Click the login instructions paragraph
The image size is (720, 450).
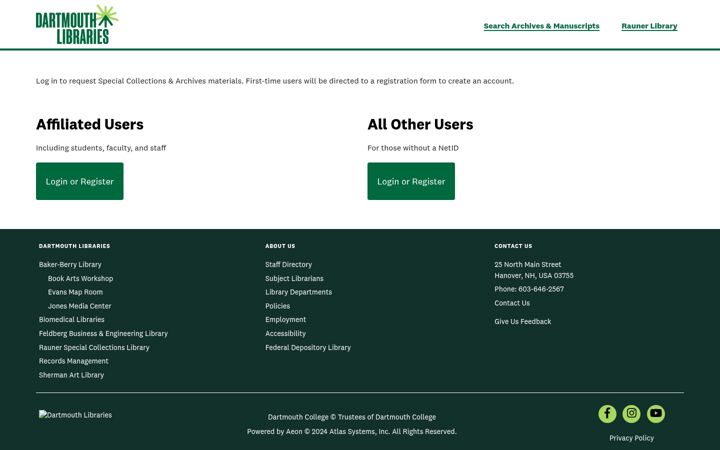(x=275, y=81)
